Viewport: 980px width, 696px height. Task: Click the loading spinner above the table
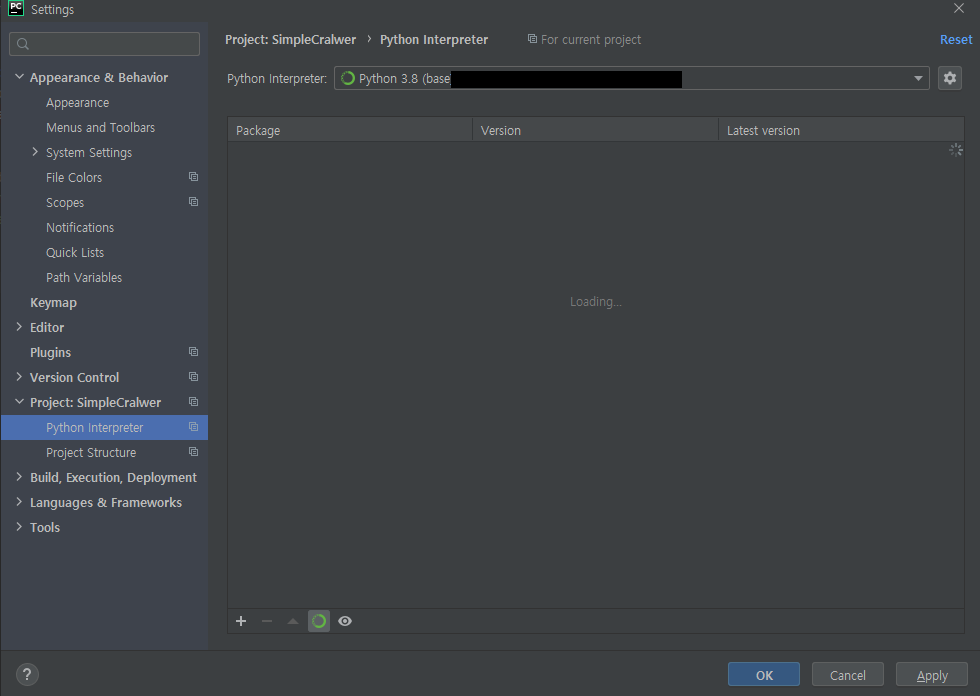[956, 150]
